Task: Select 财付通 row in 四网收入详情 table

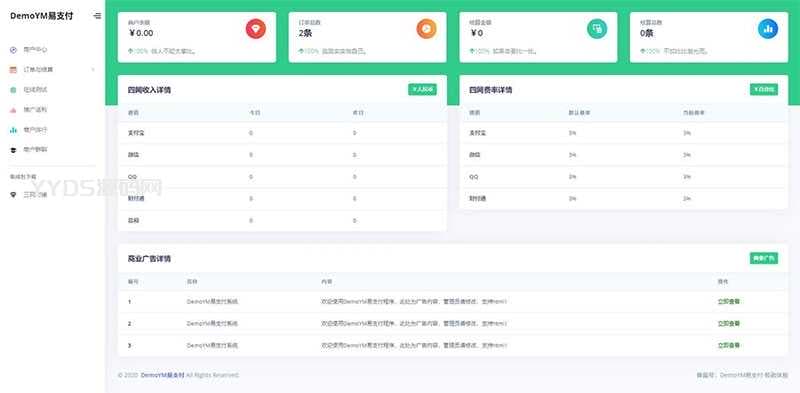Action: click(x=282, y=199)
